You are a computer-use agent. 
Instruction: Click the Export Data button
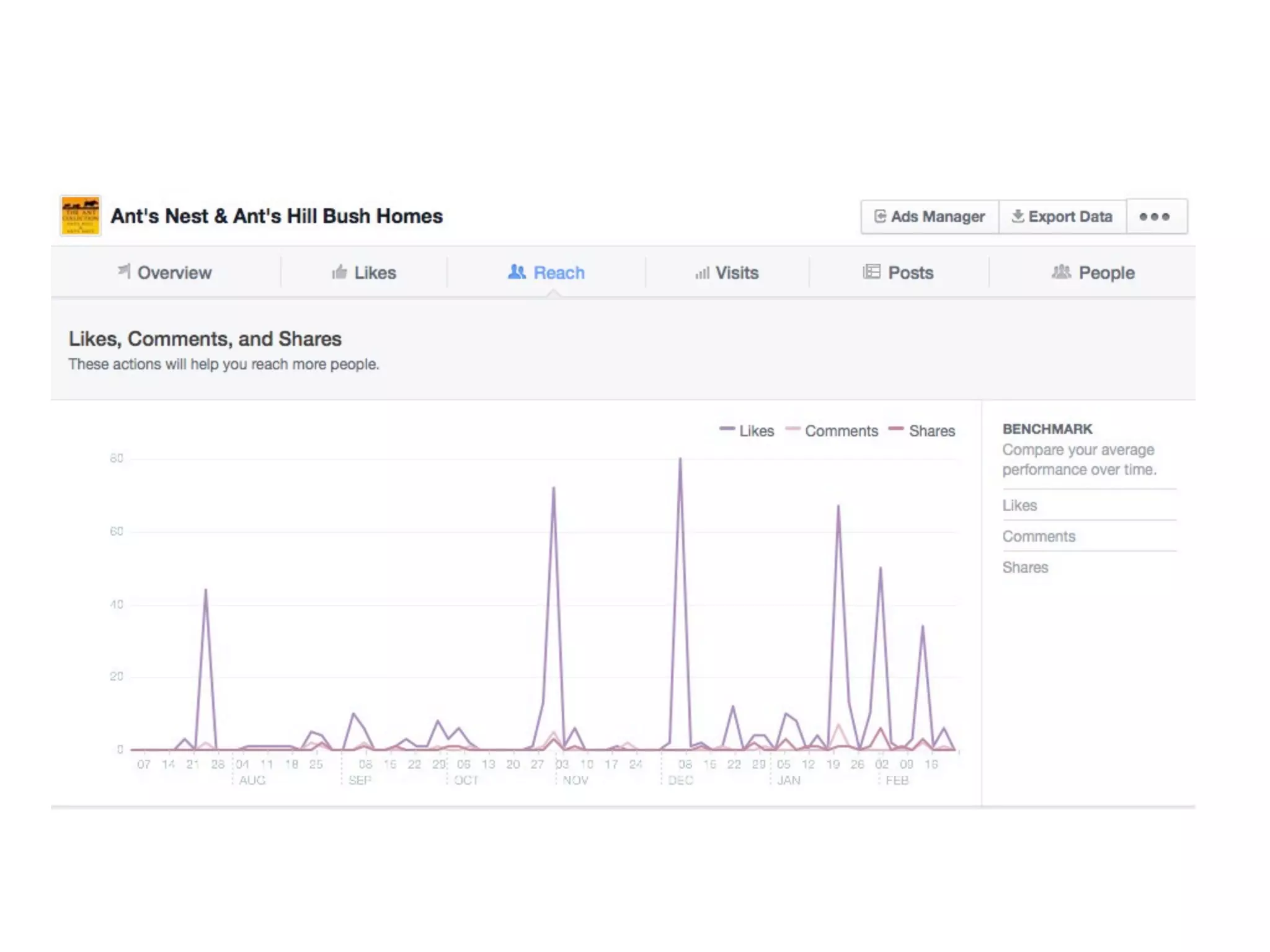click(x=1062, y=217)
